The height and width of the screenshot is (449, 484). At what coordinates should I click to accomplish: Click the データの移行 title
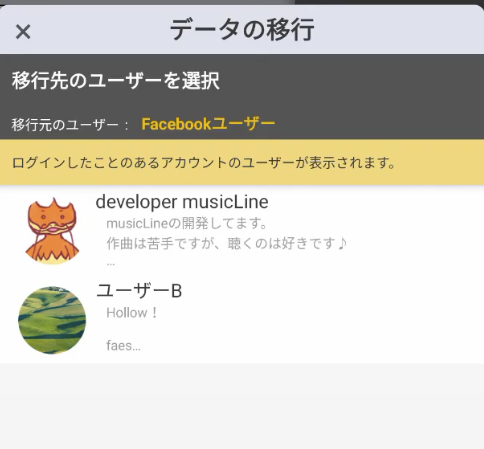coord(242,30)
